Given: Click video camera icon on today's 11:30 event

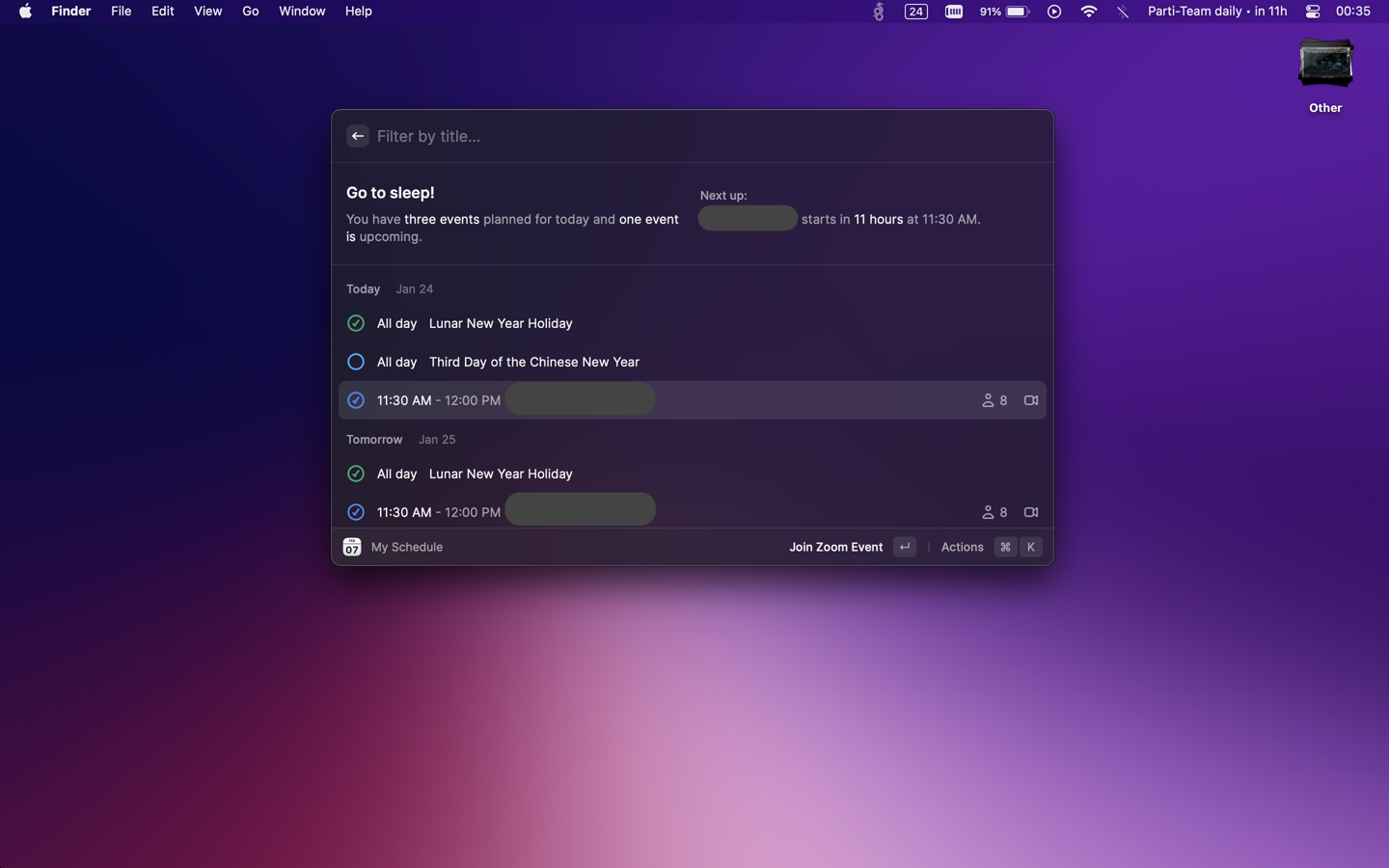Looking at the screenshot, I should point(1030,400).
